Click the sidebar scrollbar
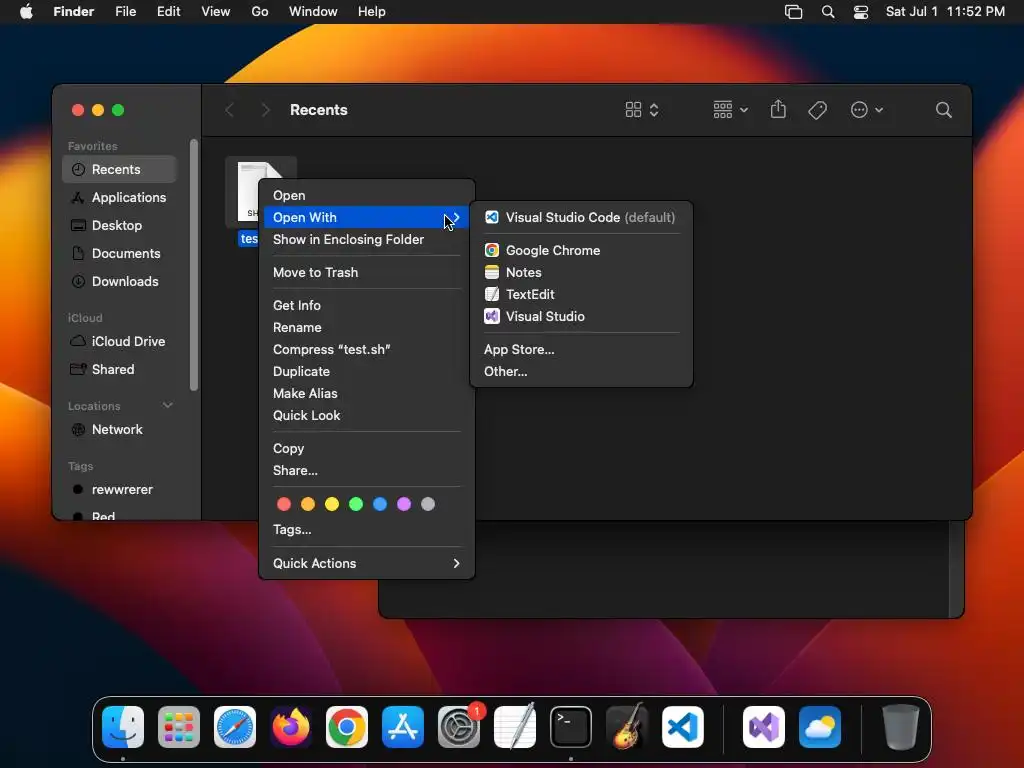The height and width of the screenshot is (768, 1024). coord(193,264)
